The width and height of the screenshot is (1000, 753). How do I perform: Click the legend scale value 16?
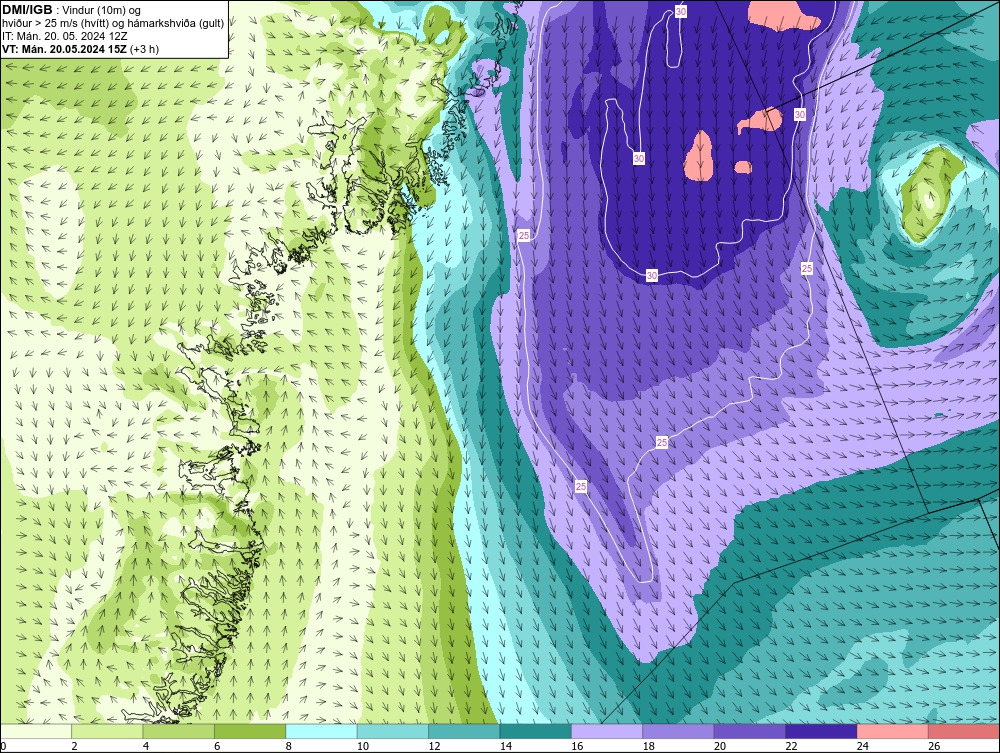[x=577, y=746]
